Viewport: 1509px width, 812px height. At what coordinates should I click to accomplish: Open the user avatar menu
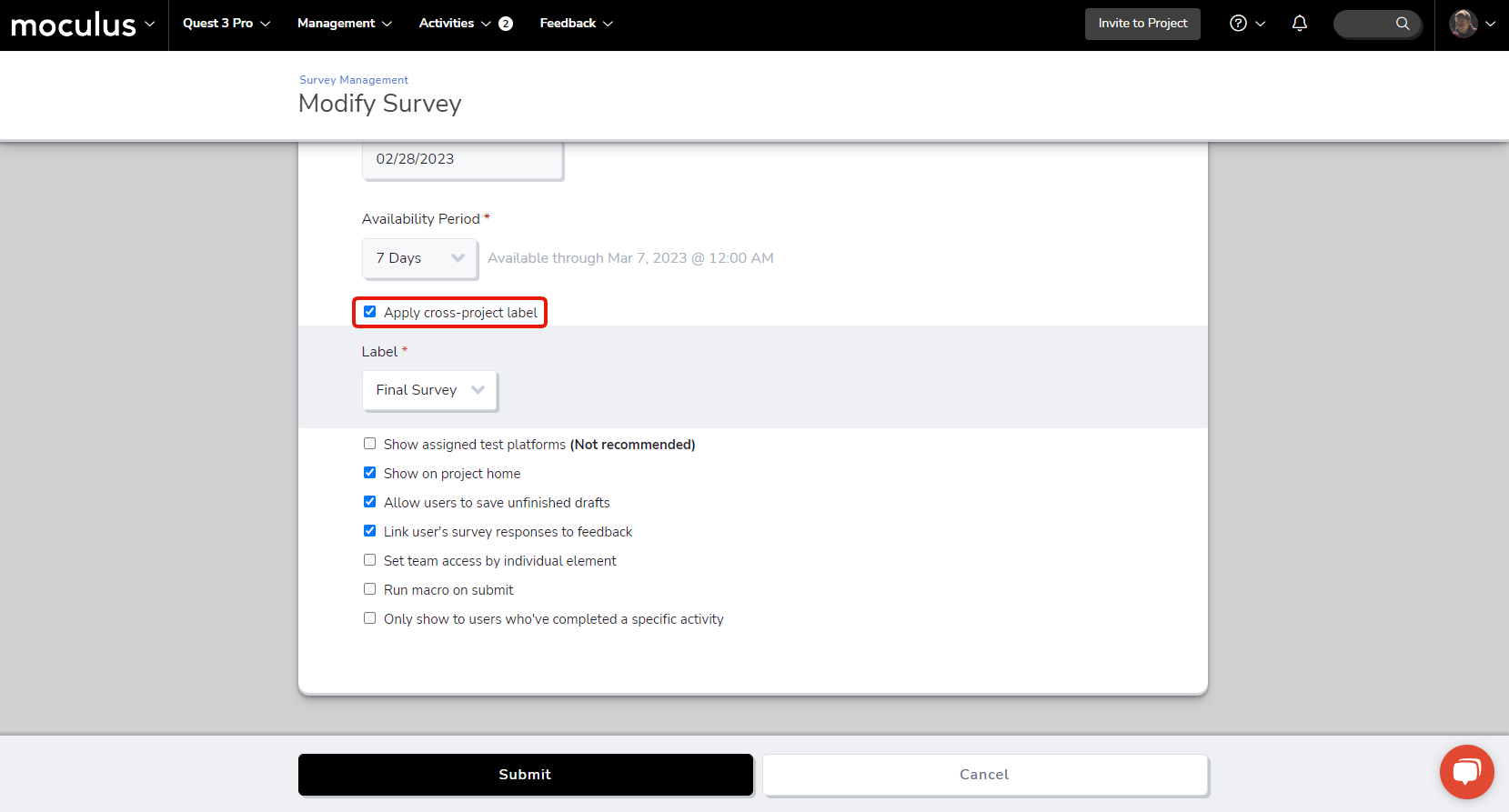pyautogui.click(x=1463, y=24)
